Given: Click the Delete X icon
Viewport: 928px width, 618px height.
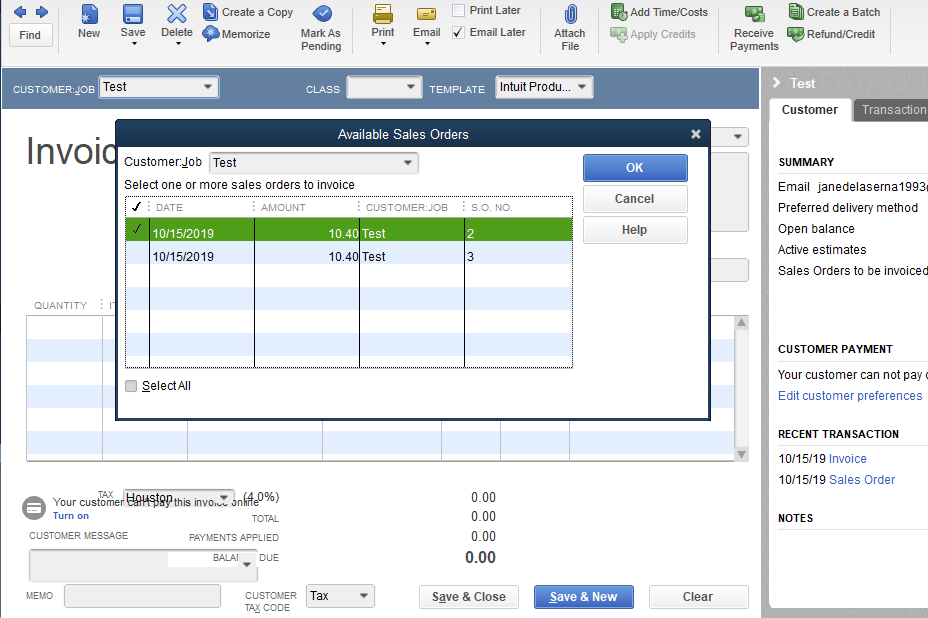Looking at the screenshot, I should tap(176, 14).
